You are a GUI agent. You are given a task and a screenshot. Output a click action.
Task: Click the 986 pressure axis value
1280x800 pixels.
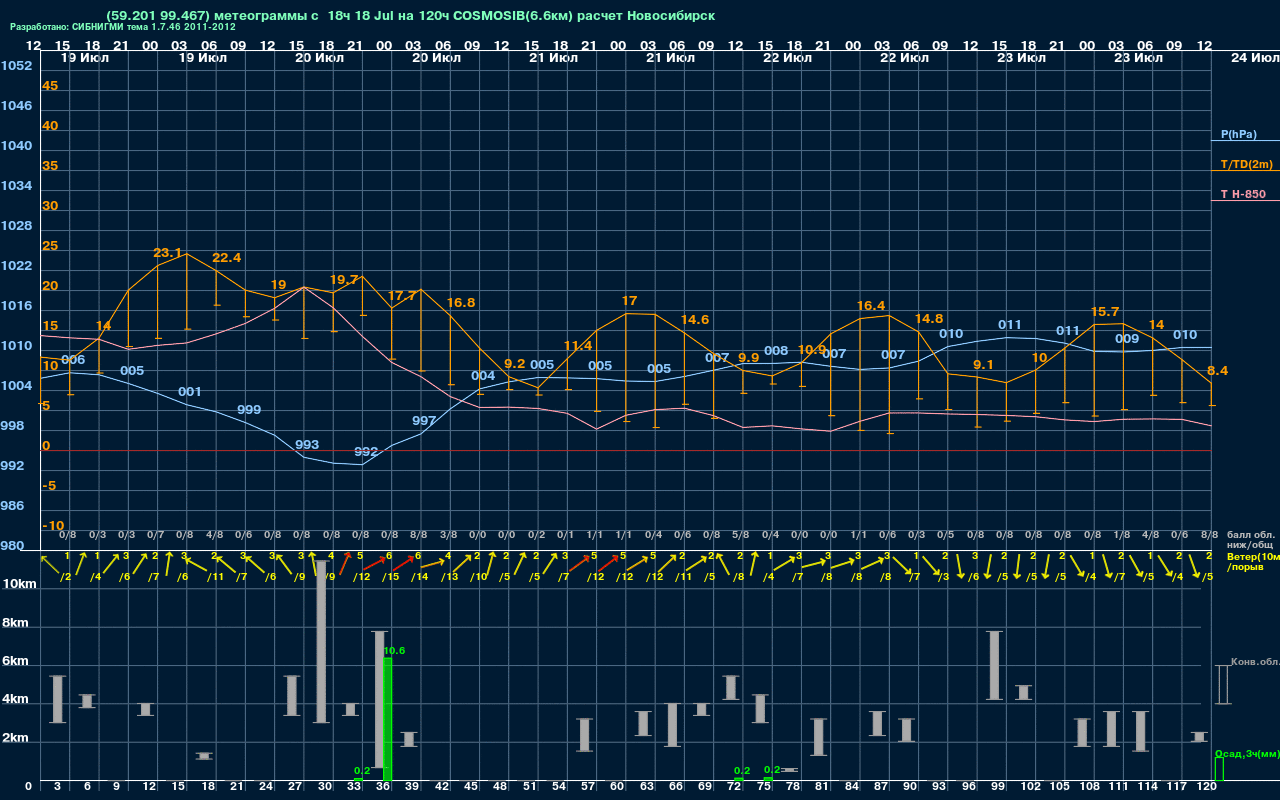(x=12, y=506)
